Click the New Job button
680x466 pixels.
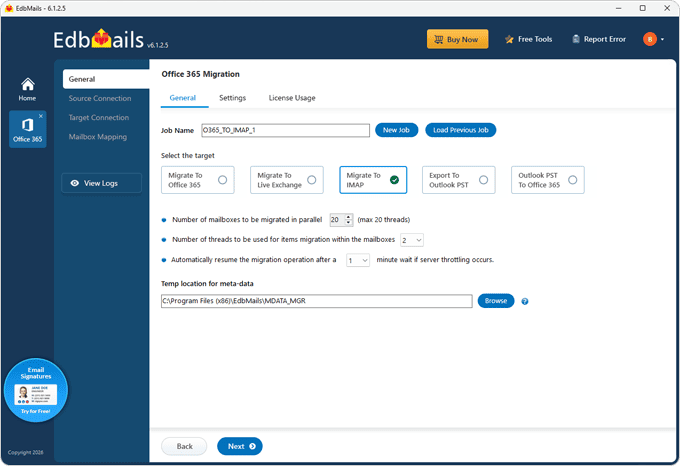point(396,130)
